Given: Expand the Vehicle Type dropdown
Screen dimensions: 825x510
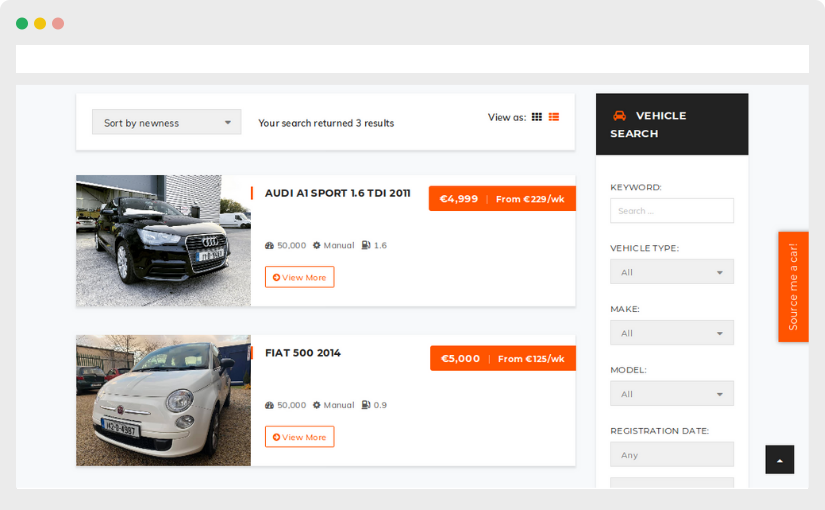Looking at the screenshot, I should coord(671,272).
